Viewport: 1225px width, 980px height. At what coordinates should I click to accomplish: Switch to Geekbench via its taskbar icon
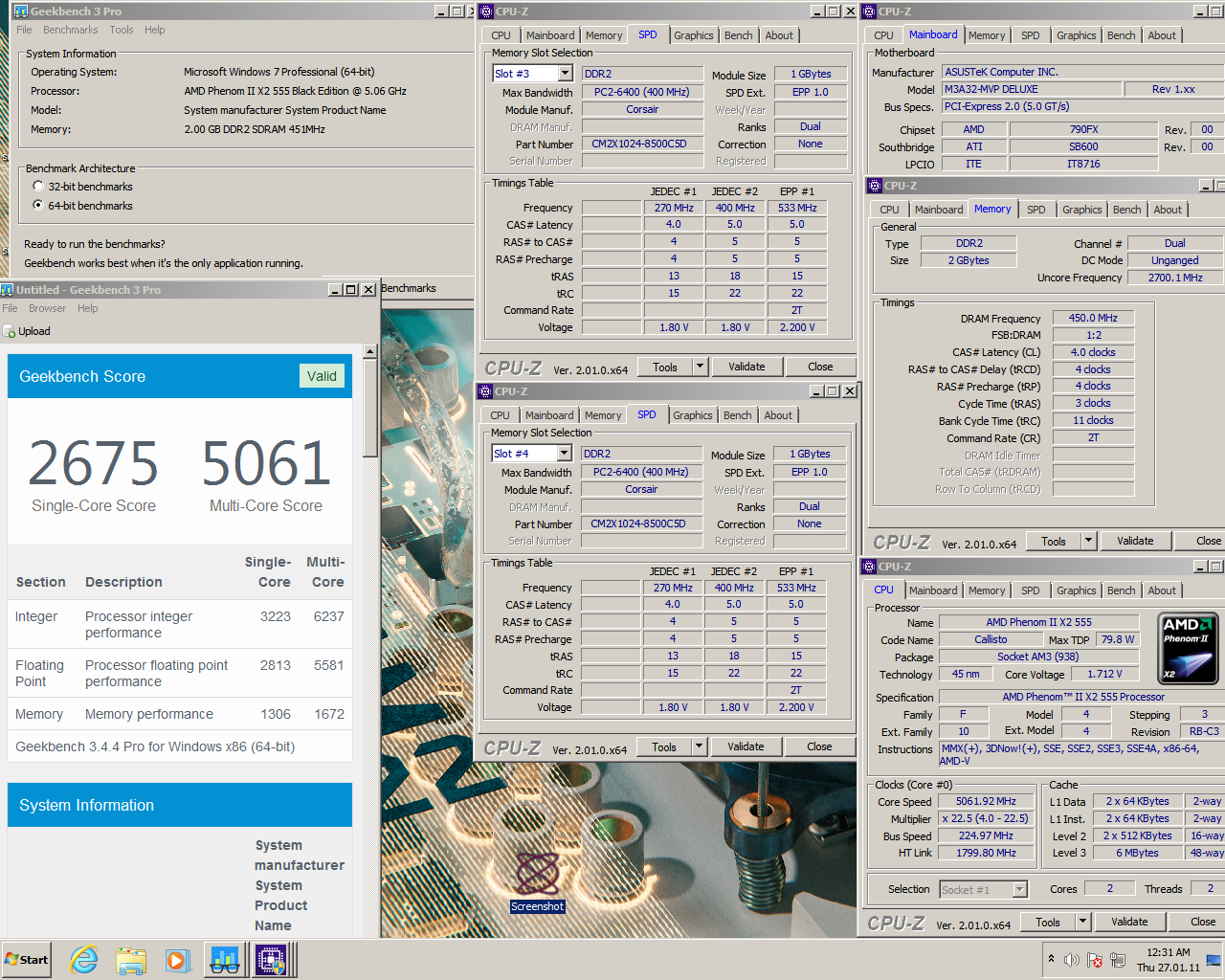pos(225,960)
